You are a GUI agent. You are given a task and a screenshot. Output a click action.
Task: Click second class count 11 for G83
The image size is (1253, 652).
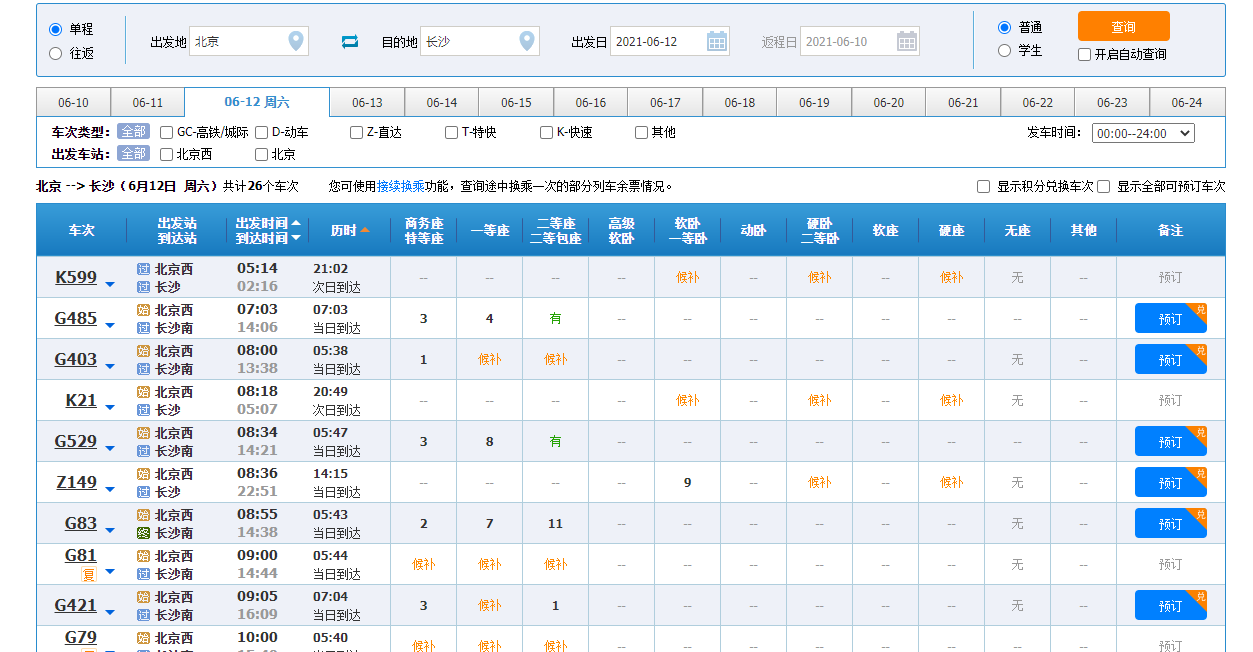(x=555, y=523)
